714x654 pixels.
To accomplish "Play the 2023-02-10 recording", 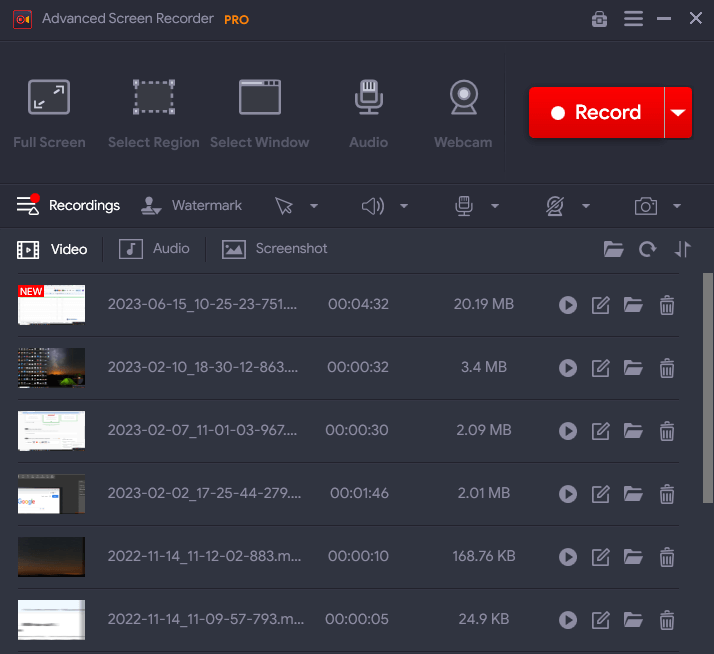I will click(x=568, y=368).
